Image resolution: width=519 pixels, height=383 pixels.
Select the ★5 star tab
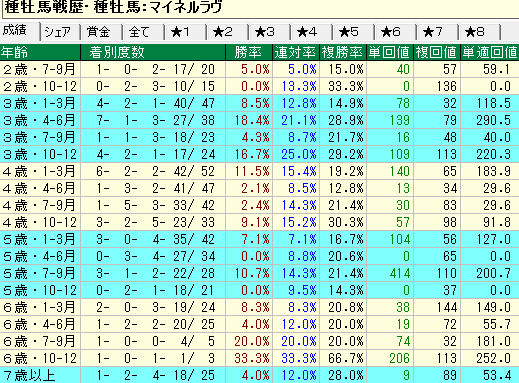point(353,32)
